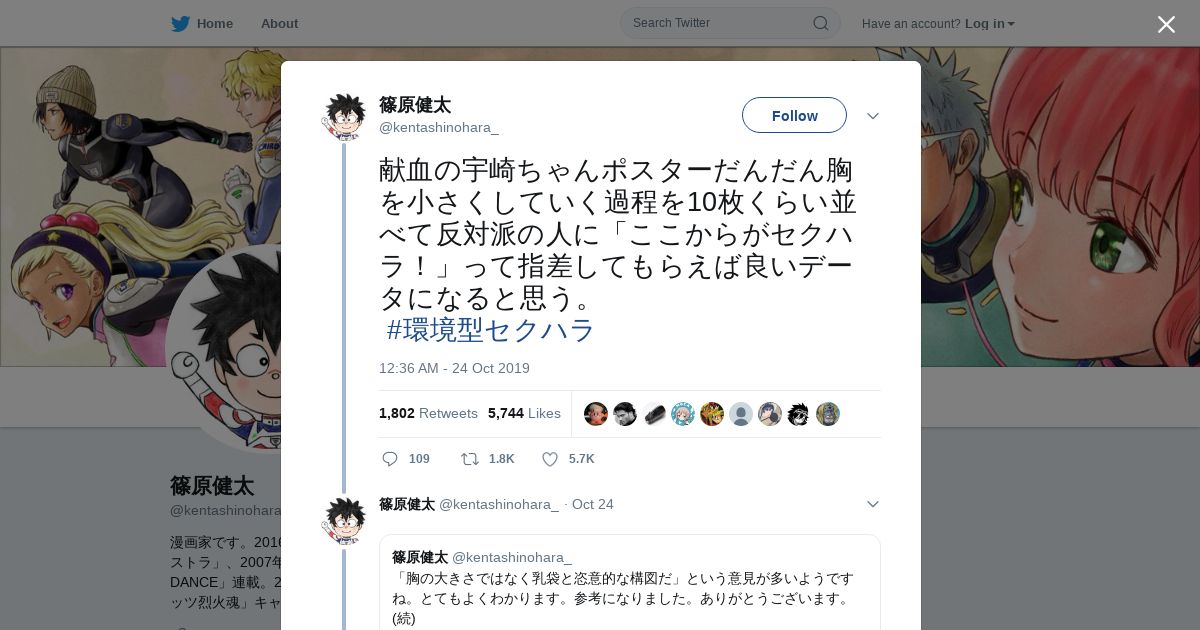The image size is (1200, 630).
Task: View the 1,802 Retweets list
Action: pyautogui.click(x=428, y=413)
